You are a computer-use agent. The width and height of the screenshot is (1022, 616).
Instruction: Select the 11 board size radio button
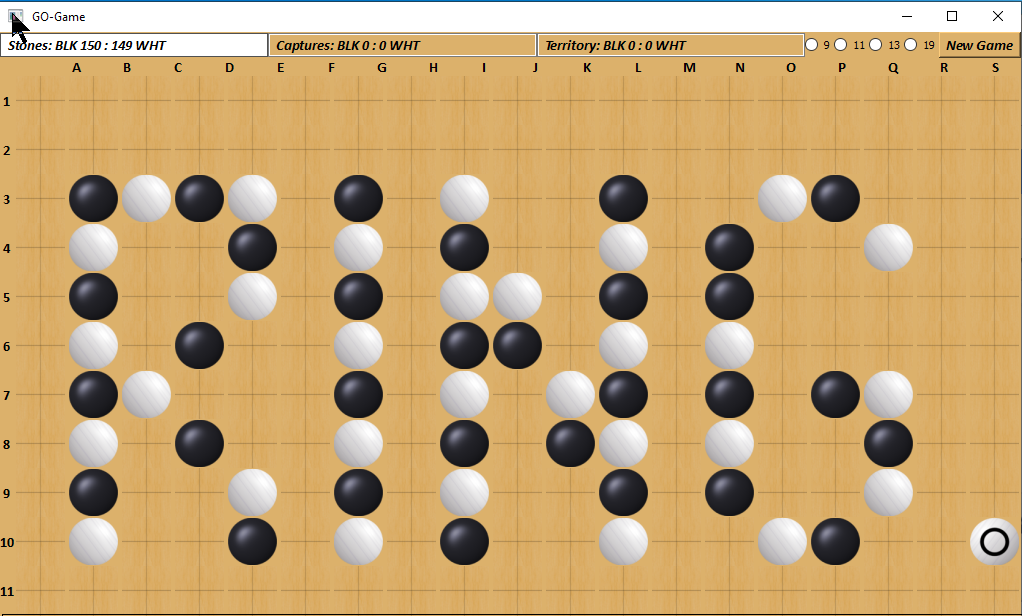[x=841, y=45]
